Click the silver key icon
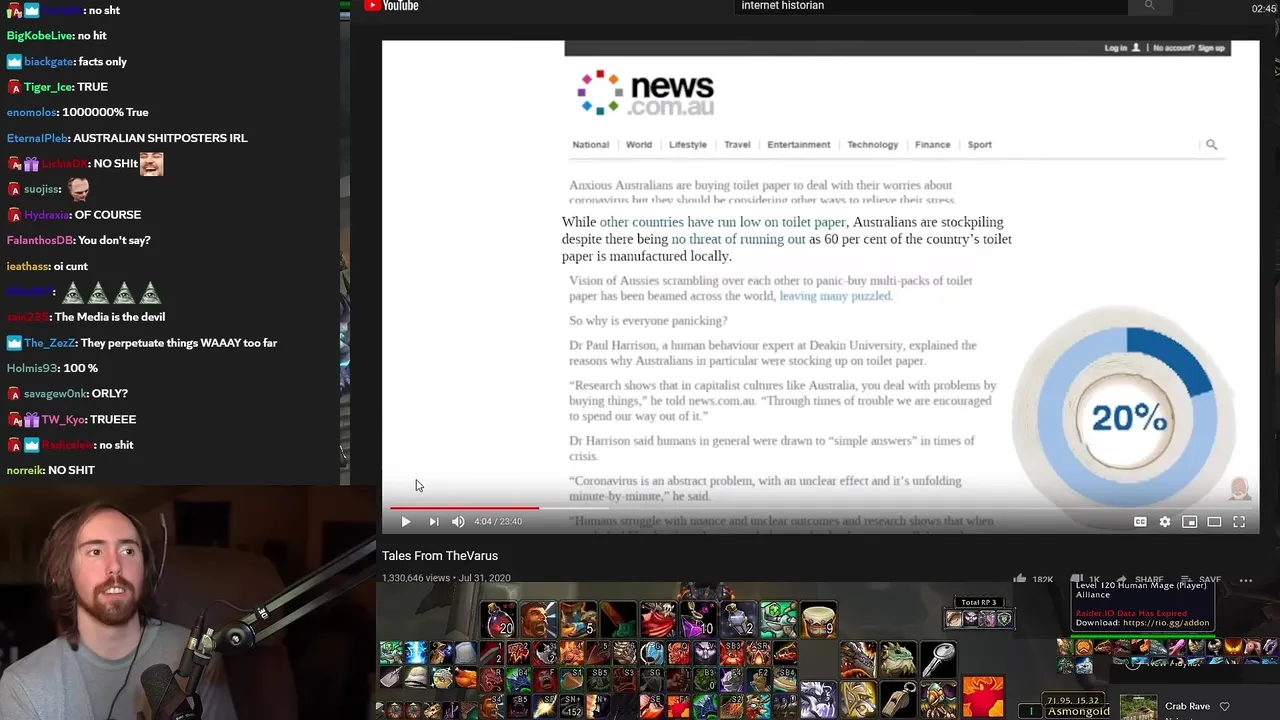This screenshot has width=1280, height=720. pyautogui.click(x=938, y=660)
